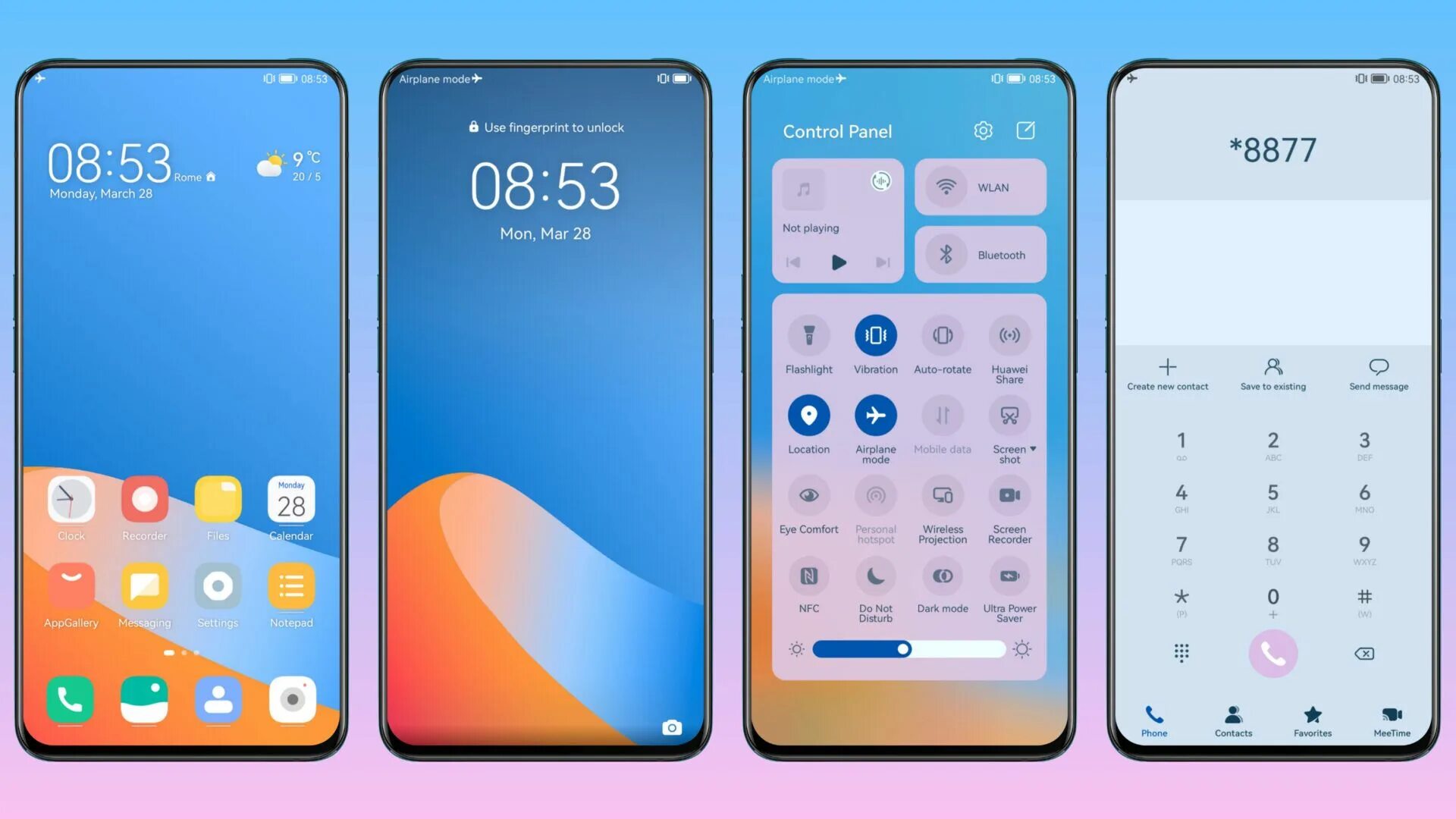
Task: Activate Airplane mode button
Action: tap(875, 415)
